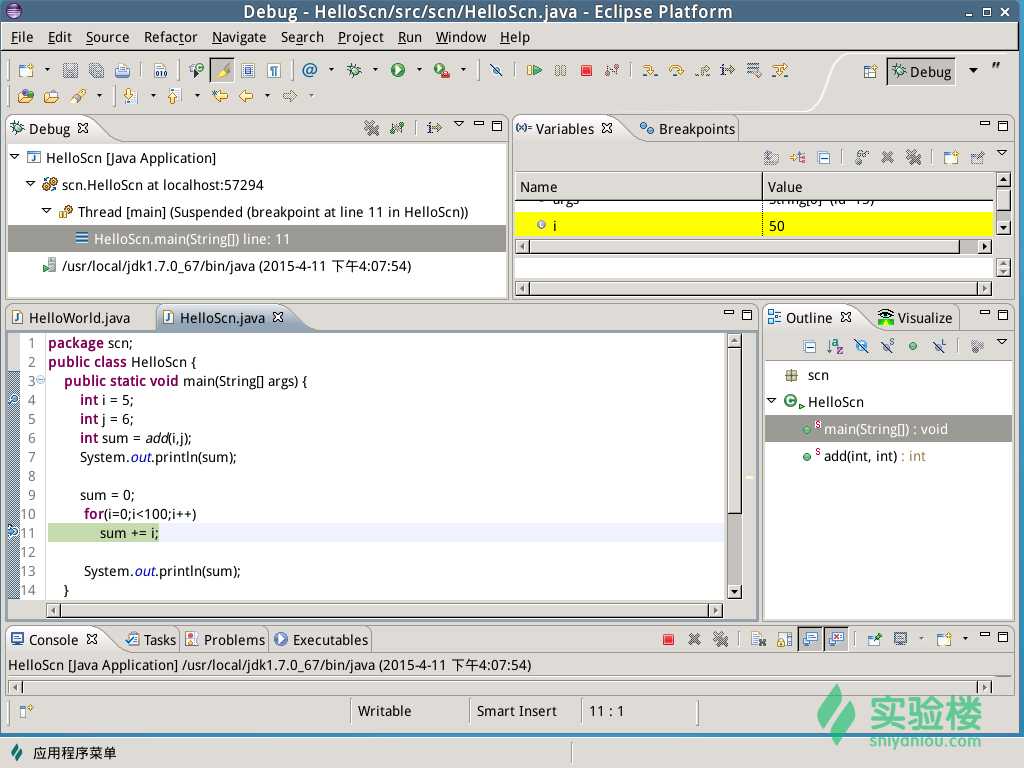Switch to the Visualize view tab
Image resolution: width=1024 pixels, height=768 pixels.
tap(915, 318)
